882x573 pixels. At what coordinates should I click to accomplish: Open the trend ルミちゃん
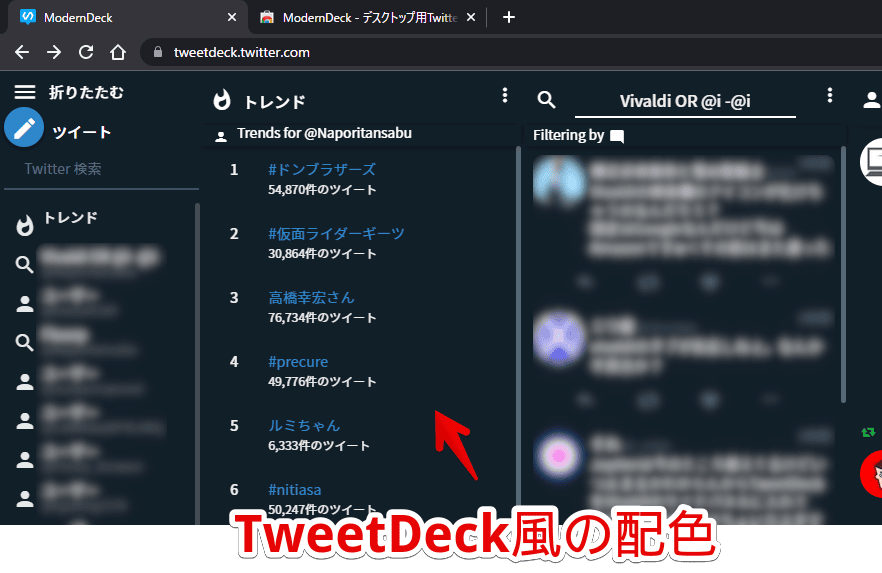pos(304,426)
